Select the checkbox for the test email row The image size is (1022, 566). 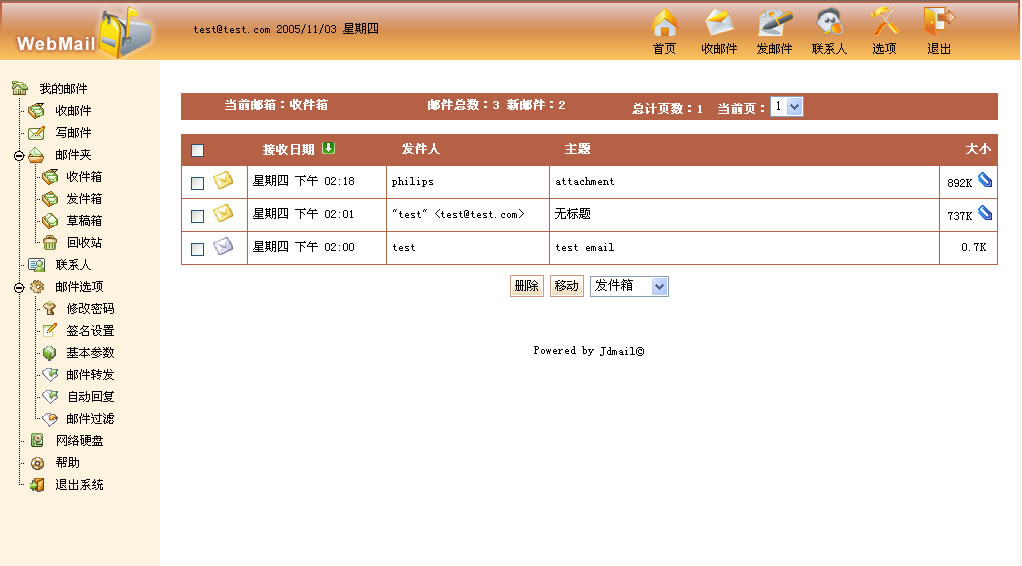pyautogui.click(x=197, y=248)
